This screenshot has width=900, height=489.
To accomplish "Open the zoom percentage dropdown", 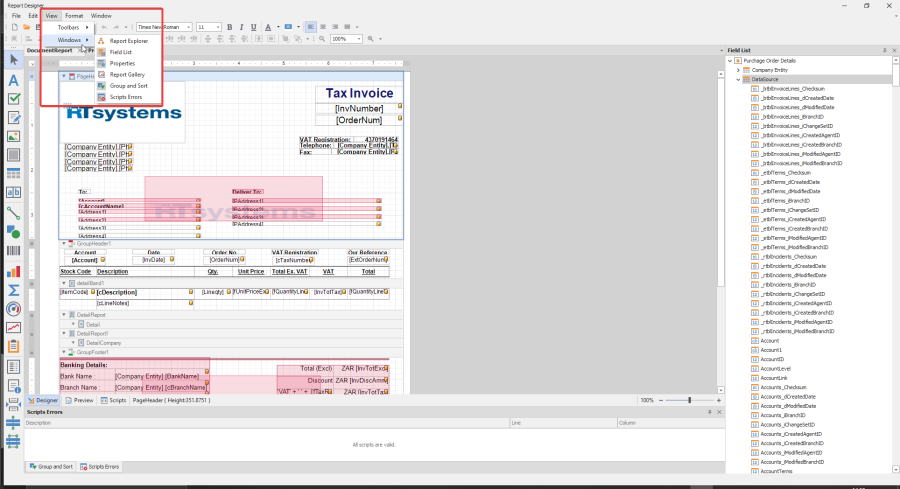I will click(361, 39).
